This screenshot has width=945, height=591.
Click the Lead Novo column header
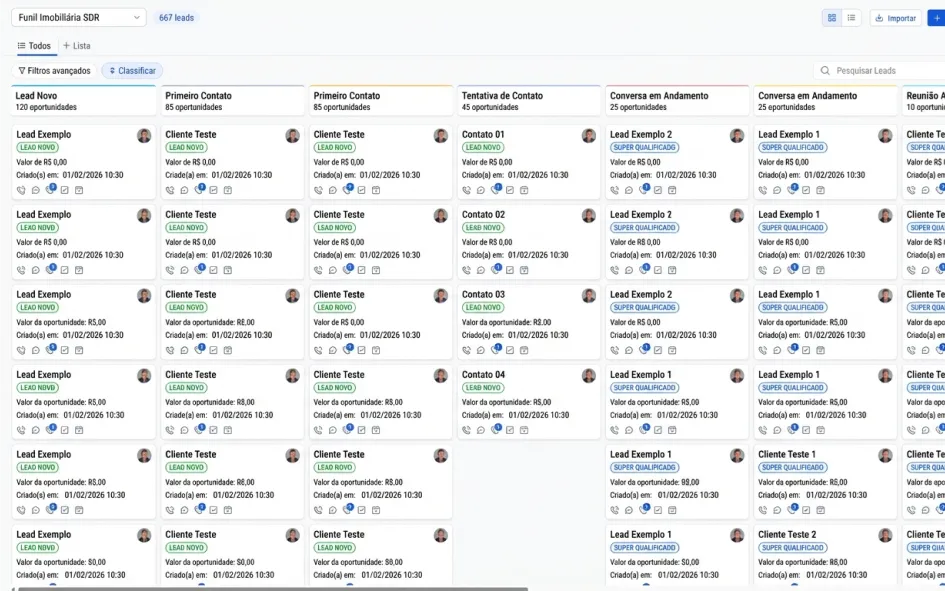tap(84, 101)
